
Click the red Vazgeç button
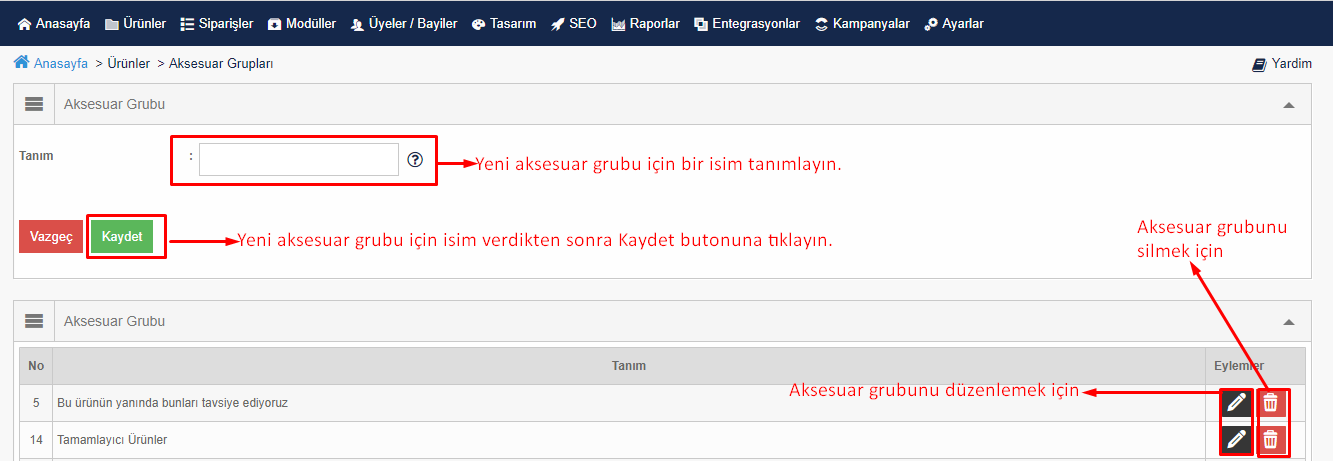pyautogui.click(x=51, y=237)
